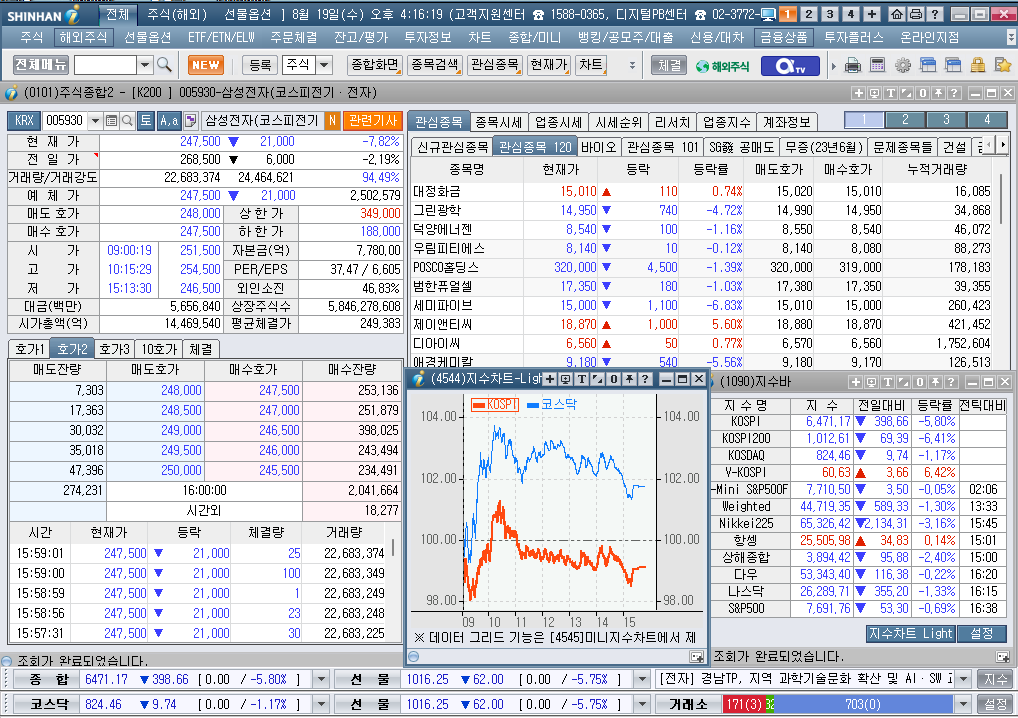The height and width of the screenshot is (718, 1018).
Task: Select watchlist page 3 button
Action: [x=946, y=119]
